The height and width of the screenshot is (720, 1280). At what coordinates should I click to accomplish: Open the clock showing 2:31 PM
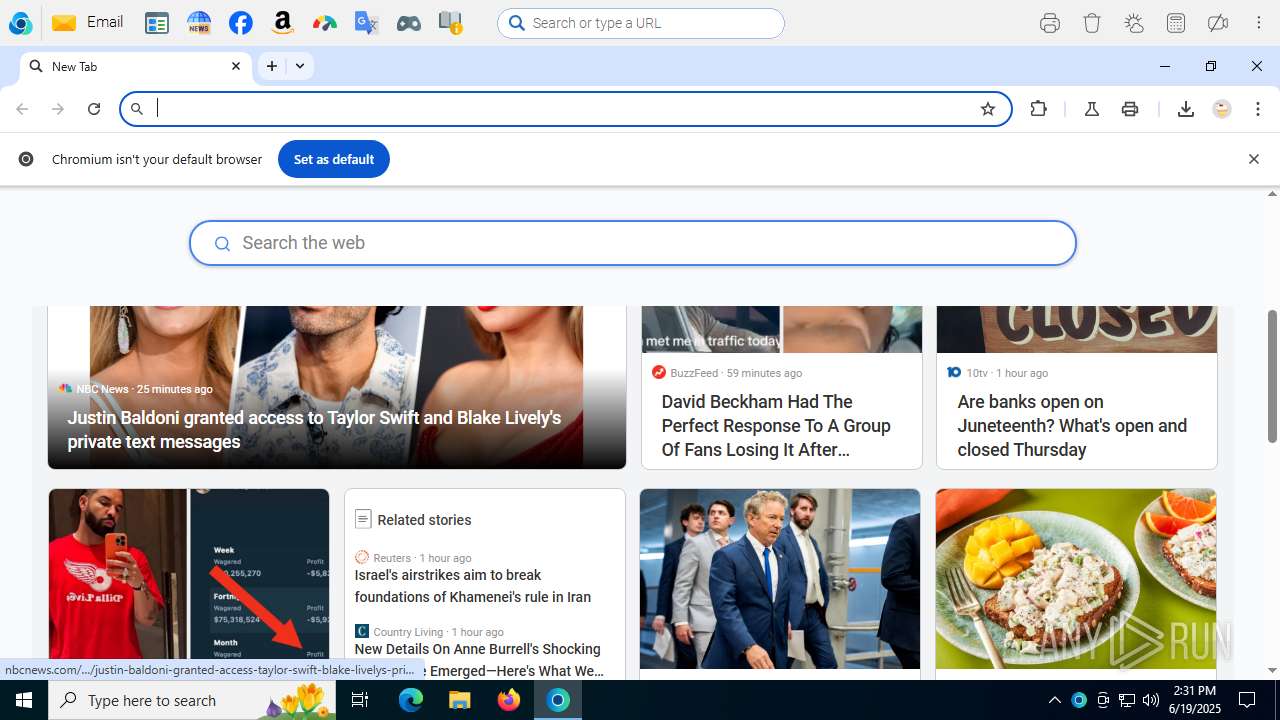(1194, 700)
